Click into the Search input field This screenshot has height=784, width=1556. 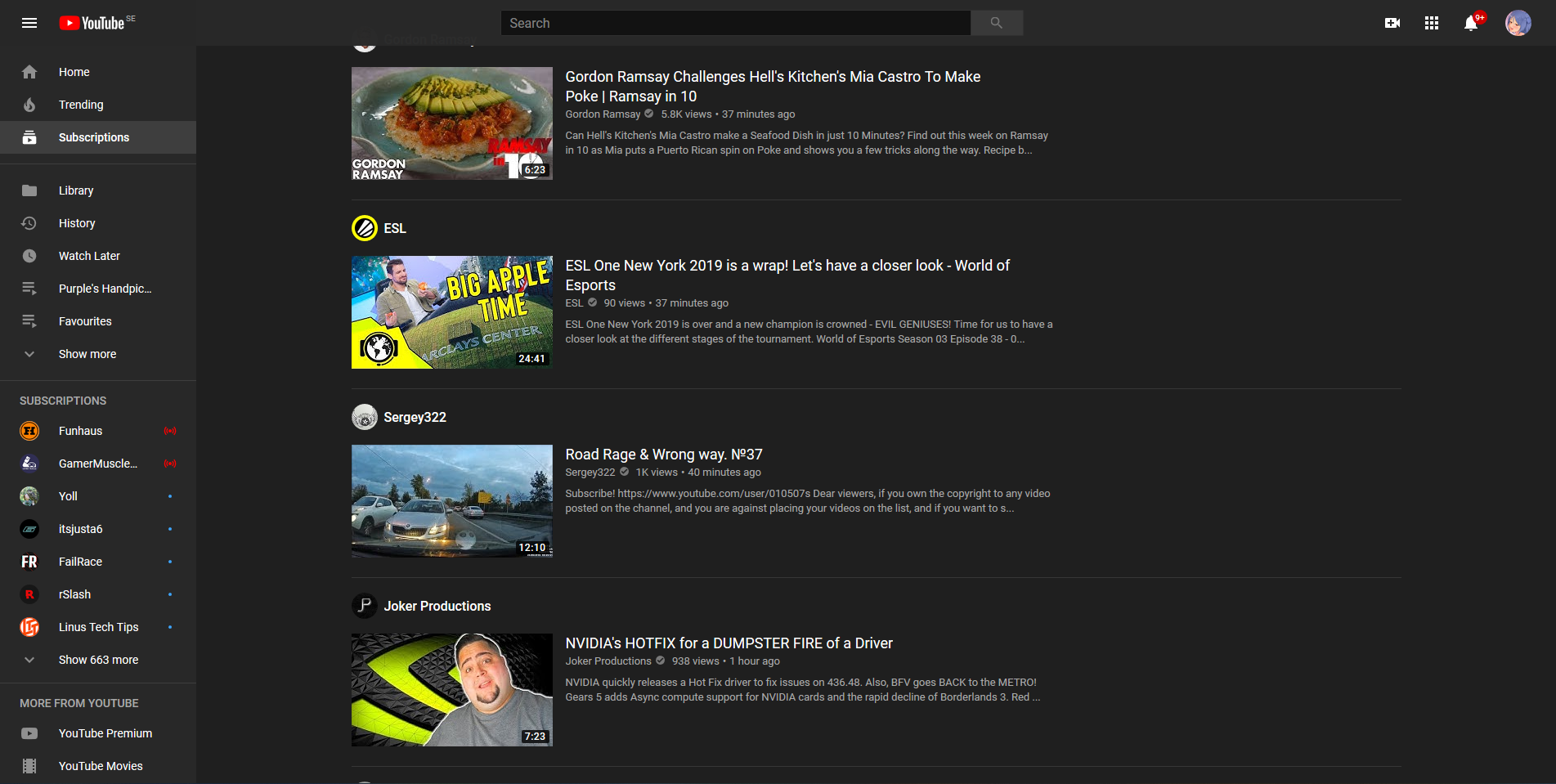pyautogui.click(x=735, y=23)
